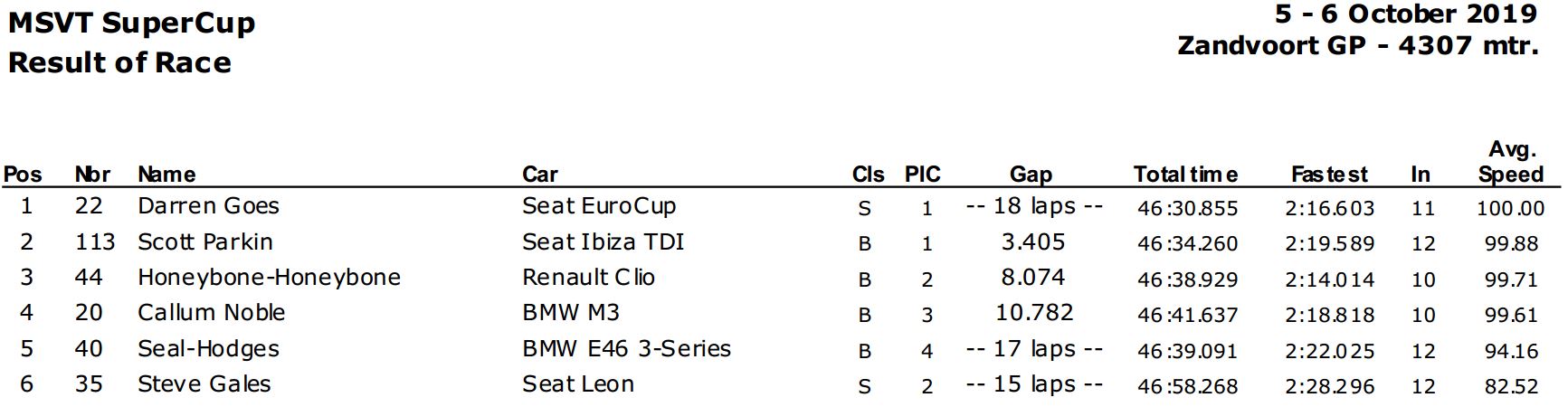Select driver name Darren Goes
The image size is (1568, 407).
208,206
